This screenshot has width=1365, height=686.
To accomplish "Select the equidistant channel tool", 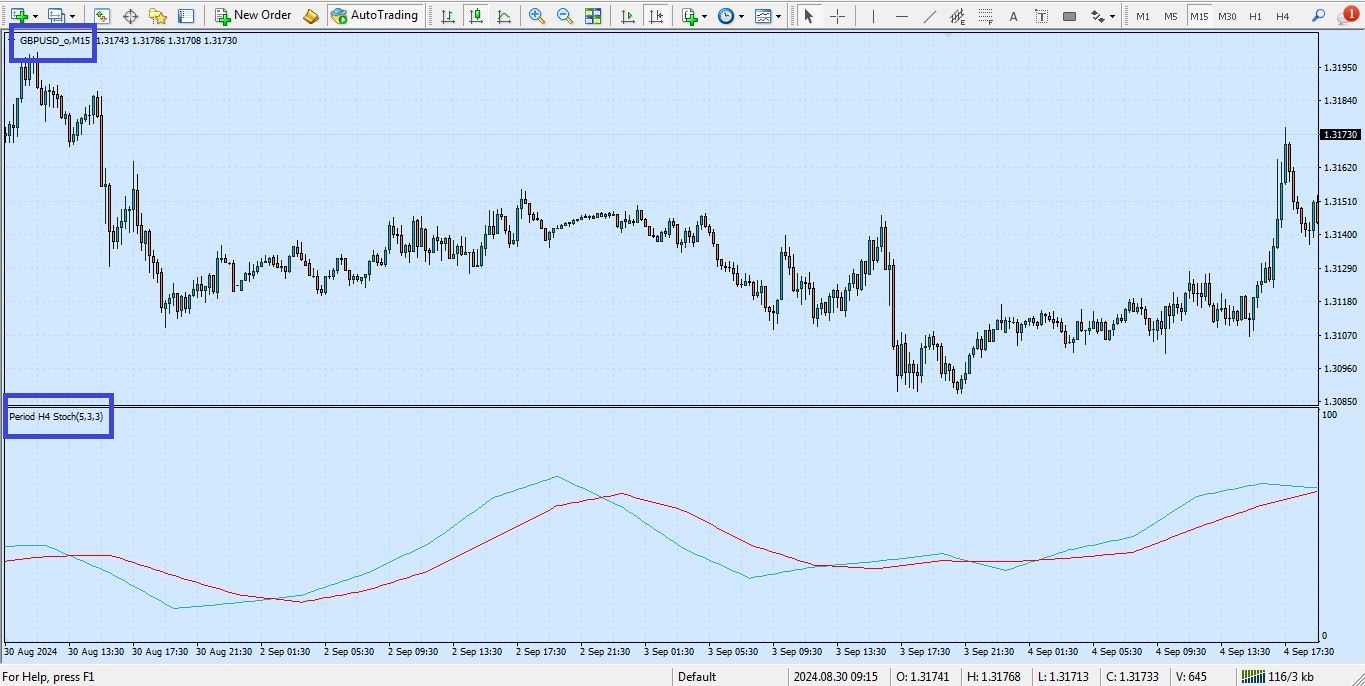I will click(x=957, y=16).
